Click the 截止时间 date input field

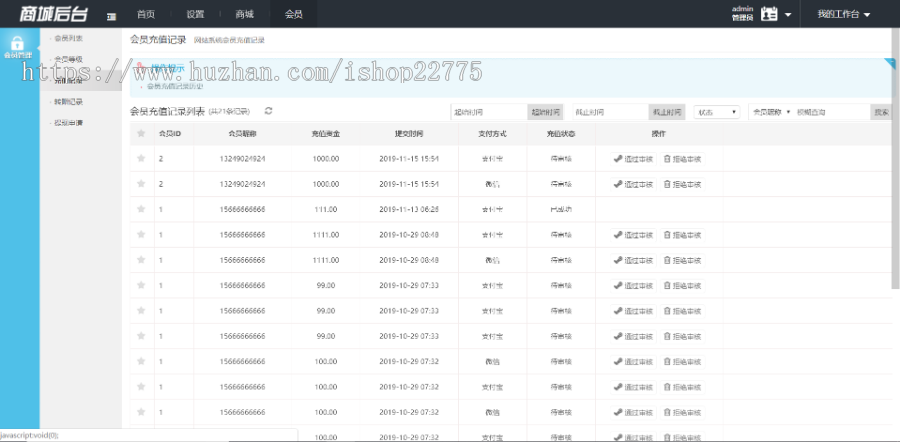[610, 112]
